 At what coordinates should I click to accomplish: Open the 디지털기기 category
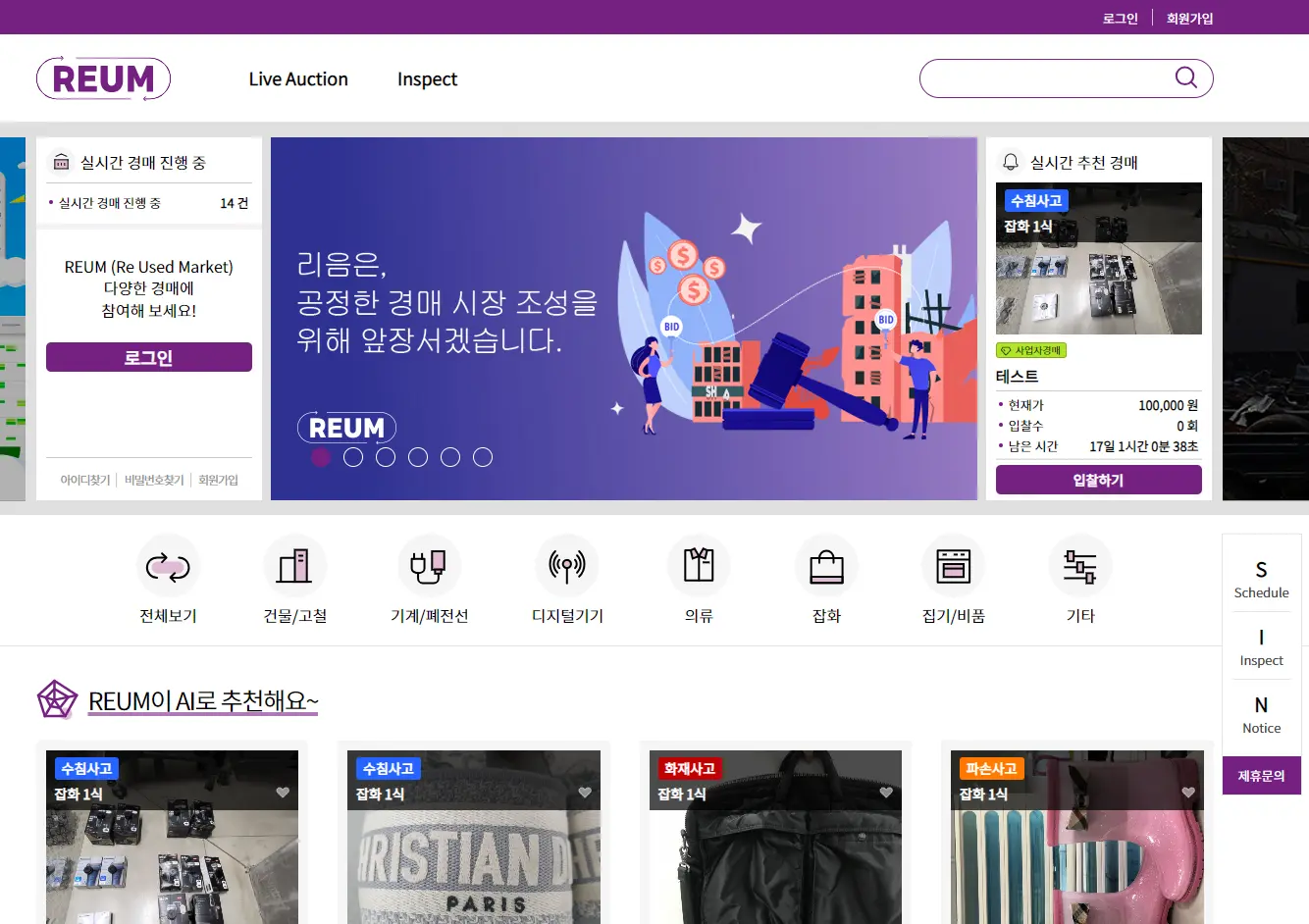(567, 567)
